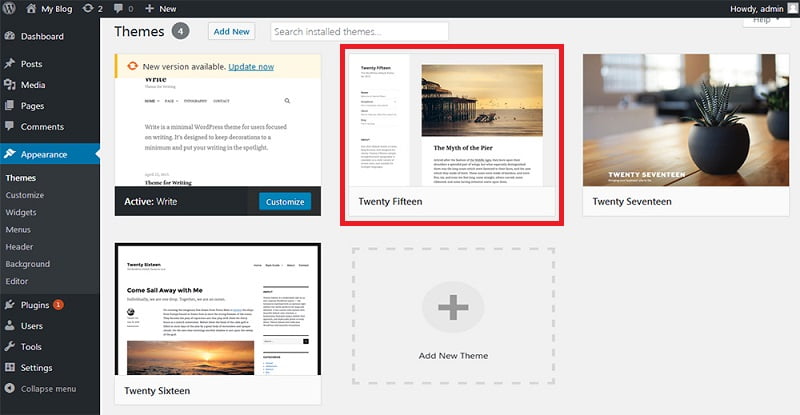Click the Comments bubble icon in sidebar

tap(10, 126)
